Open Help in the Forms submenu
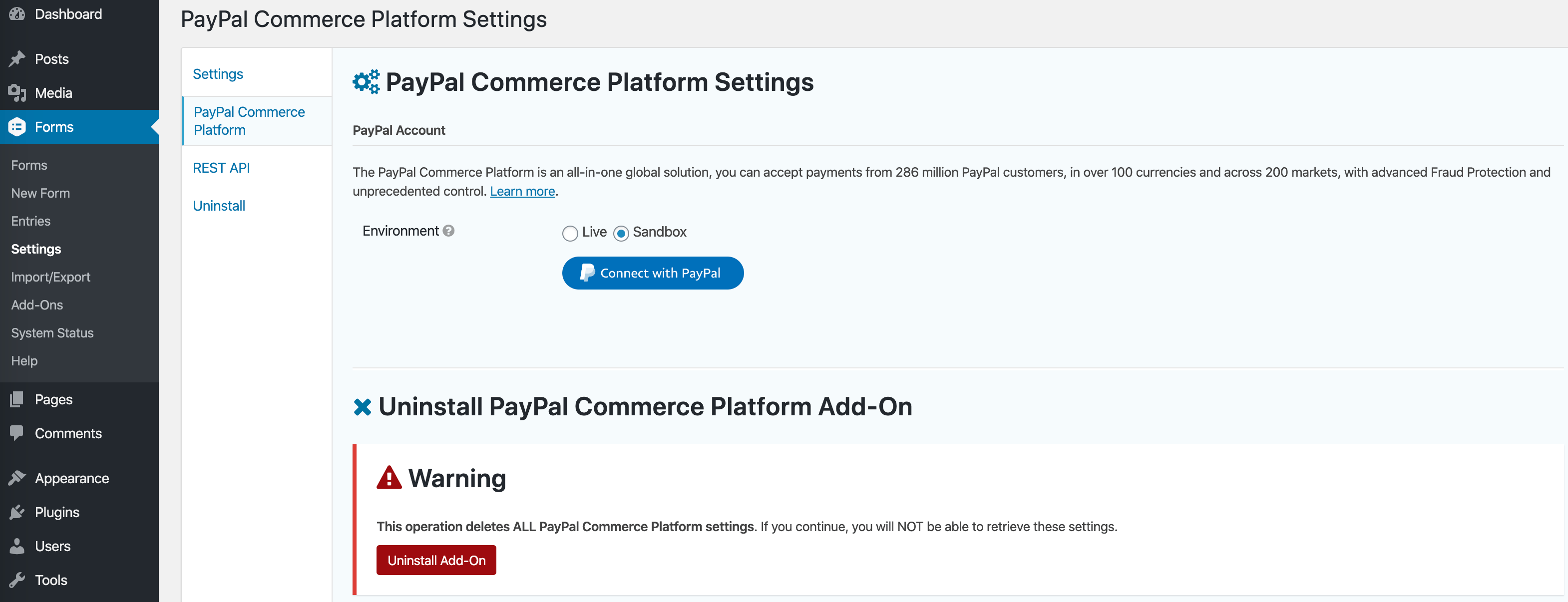Viewport: 1568px width, 602px height. click(x=24, y=361)
